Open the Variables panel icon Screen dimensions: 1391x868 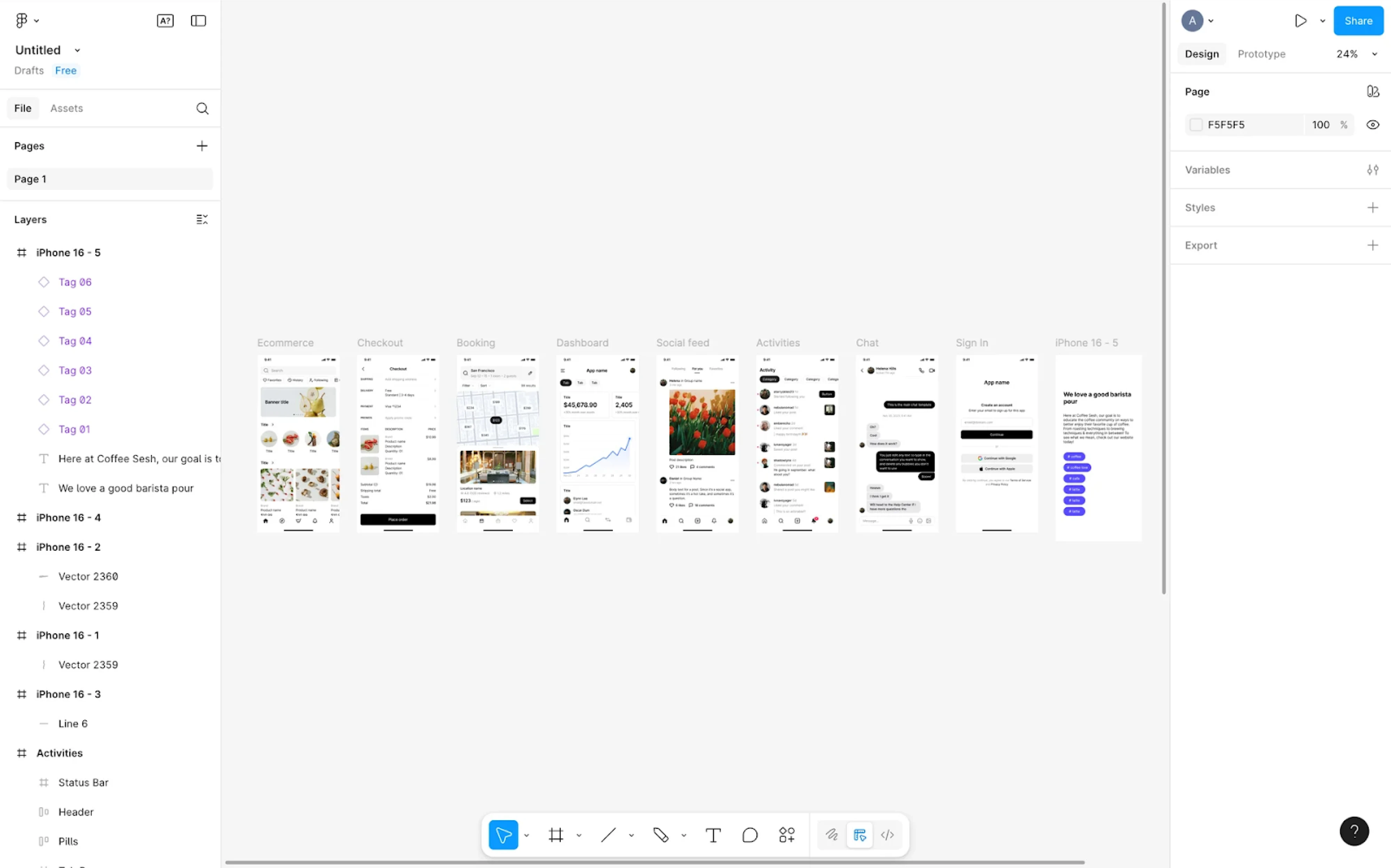tap(1373, 169)
